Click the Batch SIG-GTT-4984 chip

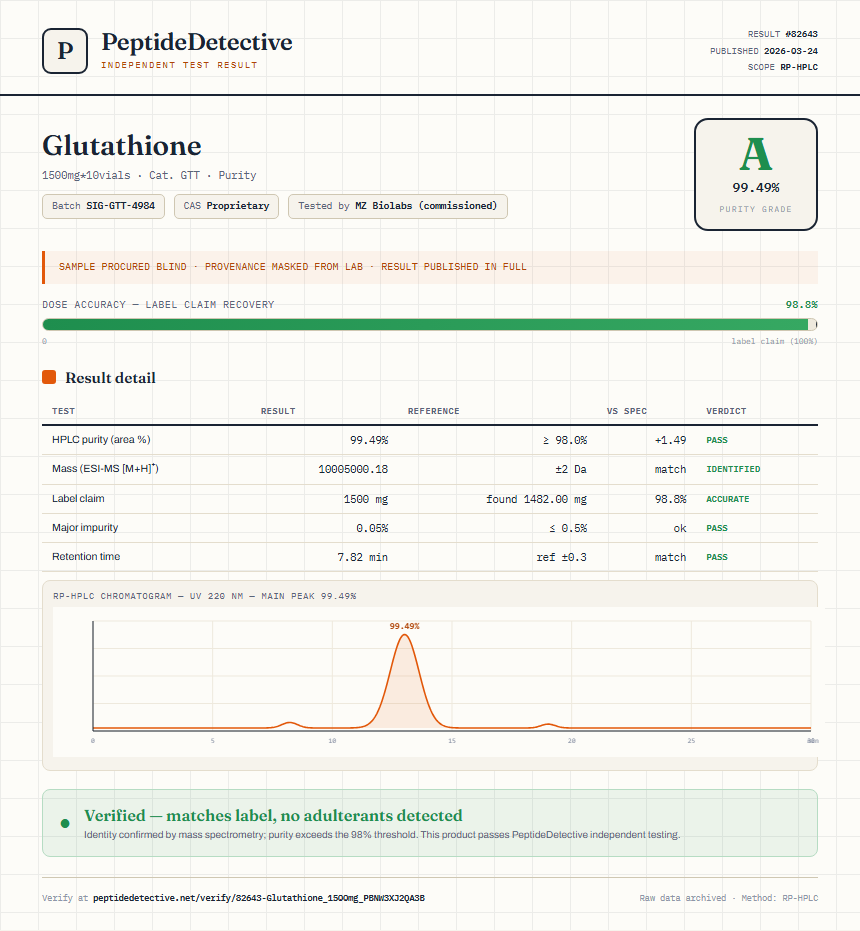(103, 206)
